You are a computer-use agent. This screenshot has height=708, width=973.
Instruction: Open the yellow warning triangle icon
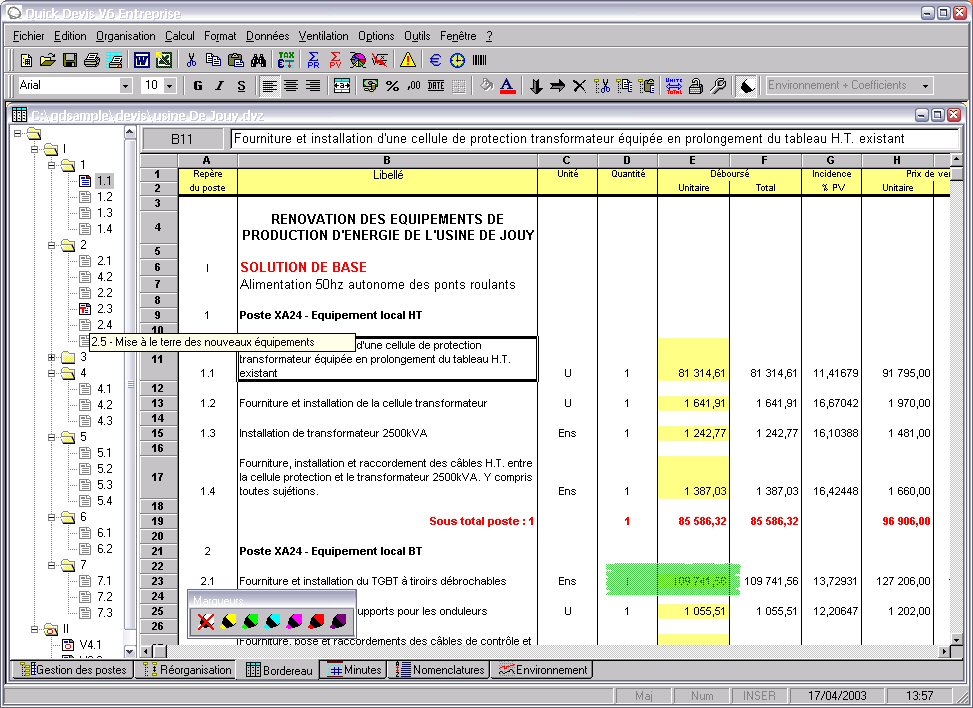[408, 60]
